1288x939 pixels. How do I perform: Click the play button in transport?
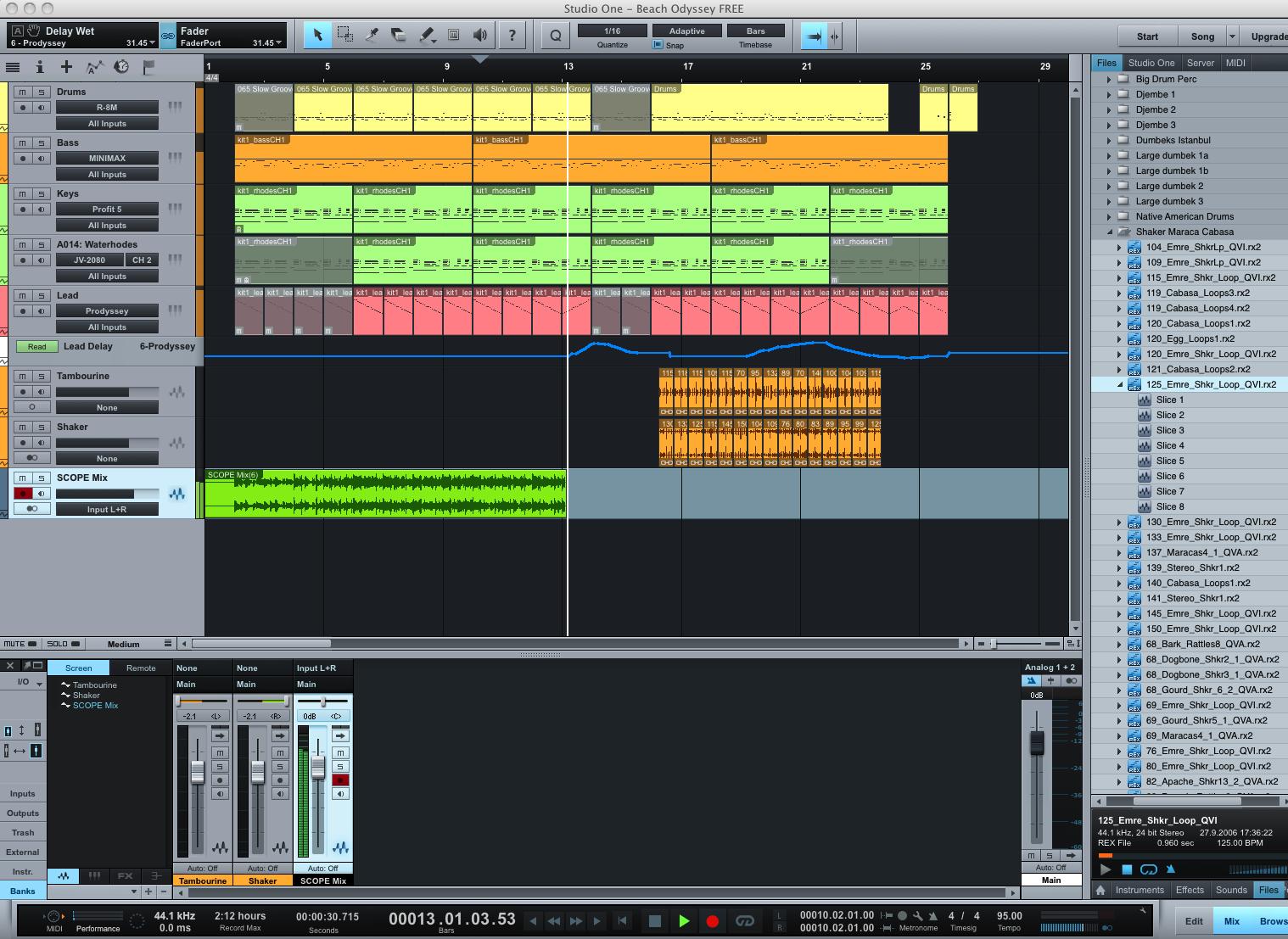[x=684, y=920]
